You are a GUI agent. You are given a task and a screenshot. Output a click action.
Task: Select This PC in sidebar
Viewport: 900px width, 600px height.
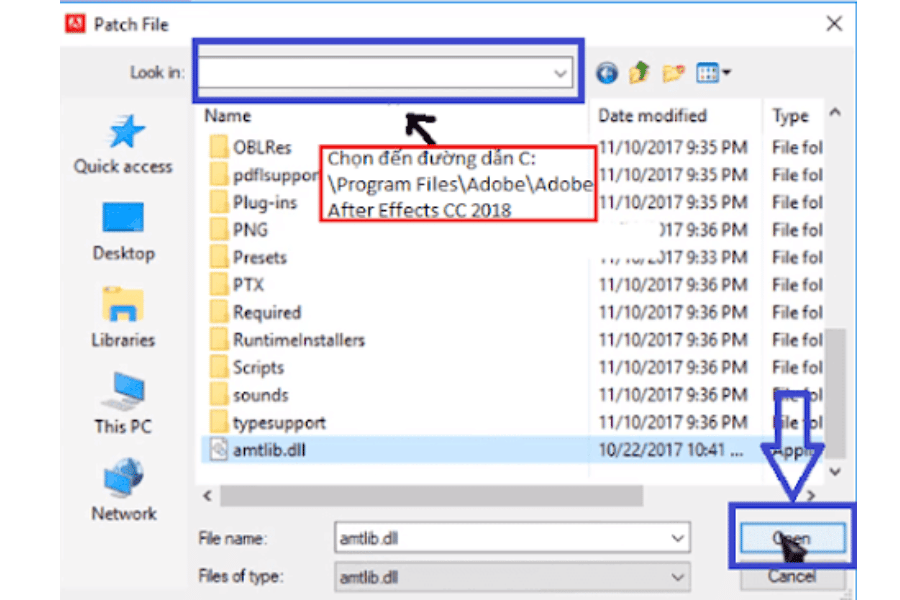point(123,403)
